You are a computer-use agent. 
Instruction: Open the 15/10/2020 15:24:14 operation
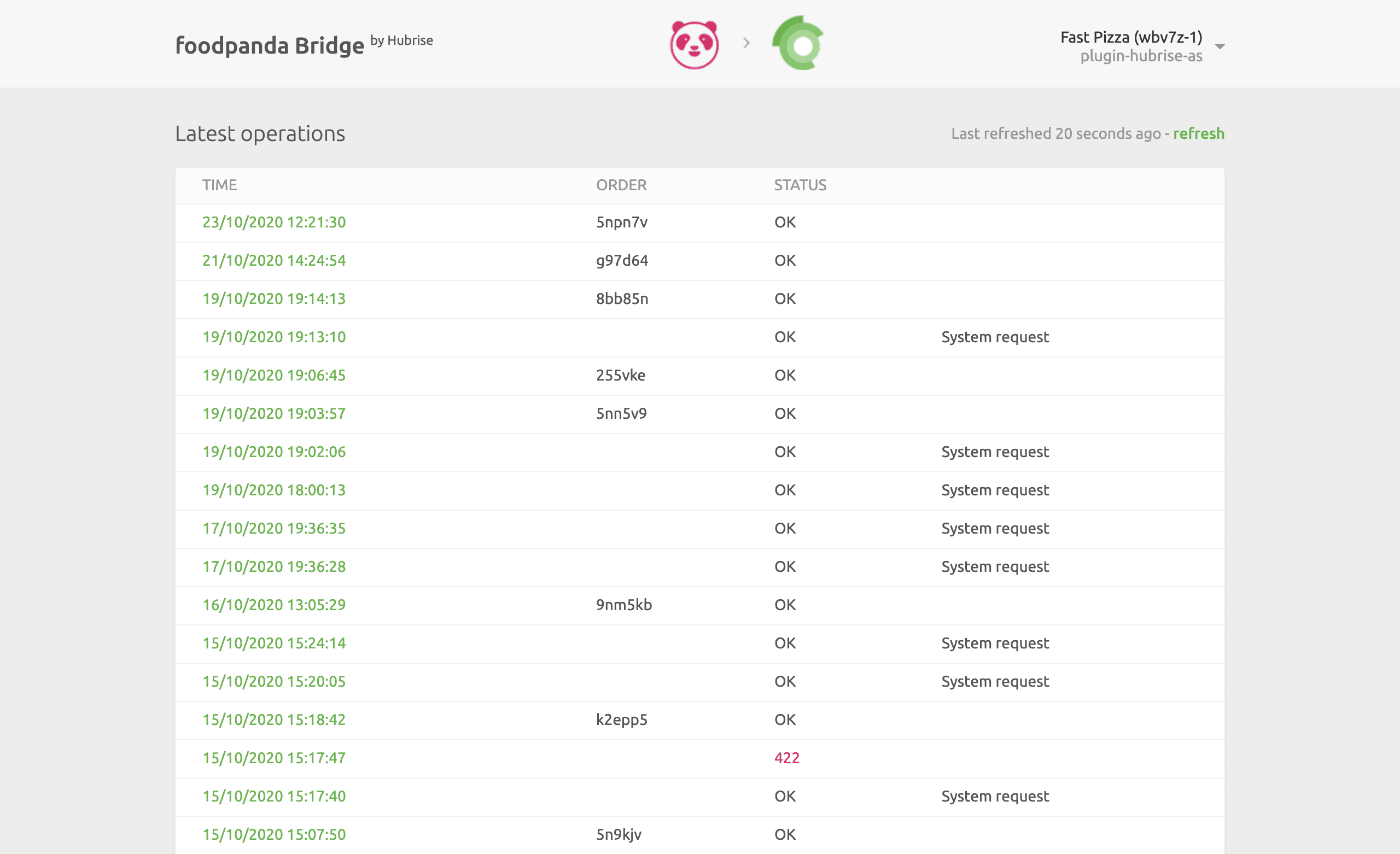(274, 643)
